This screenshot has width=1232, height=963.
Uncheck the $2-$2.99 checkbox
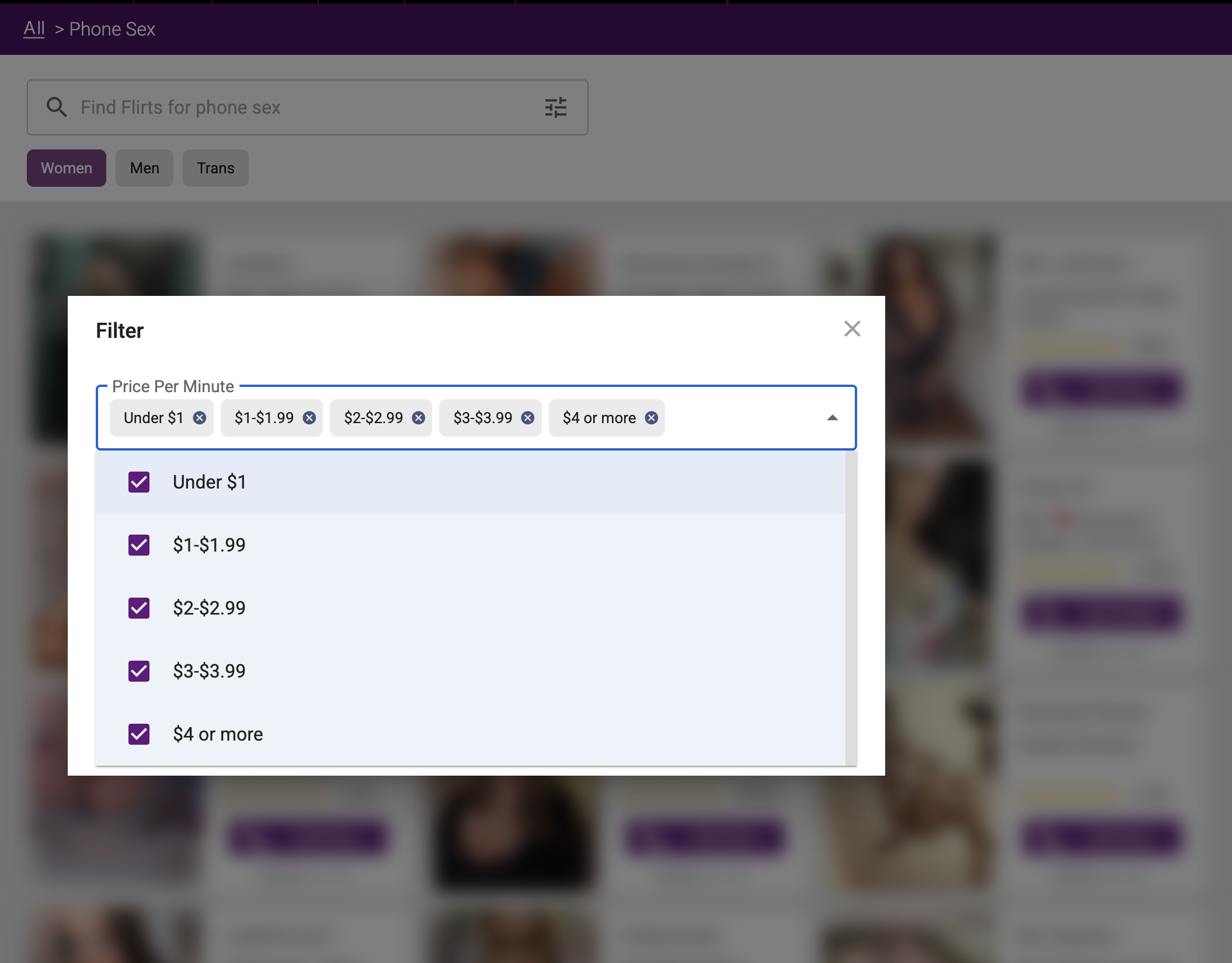[139, 608]
